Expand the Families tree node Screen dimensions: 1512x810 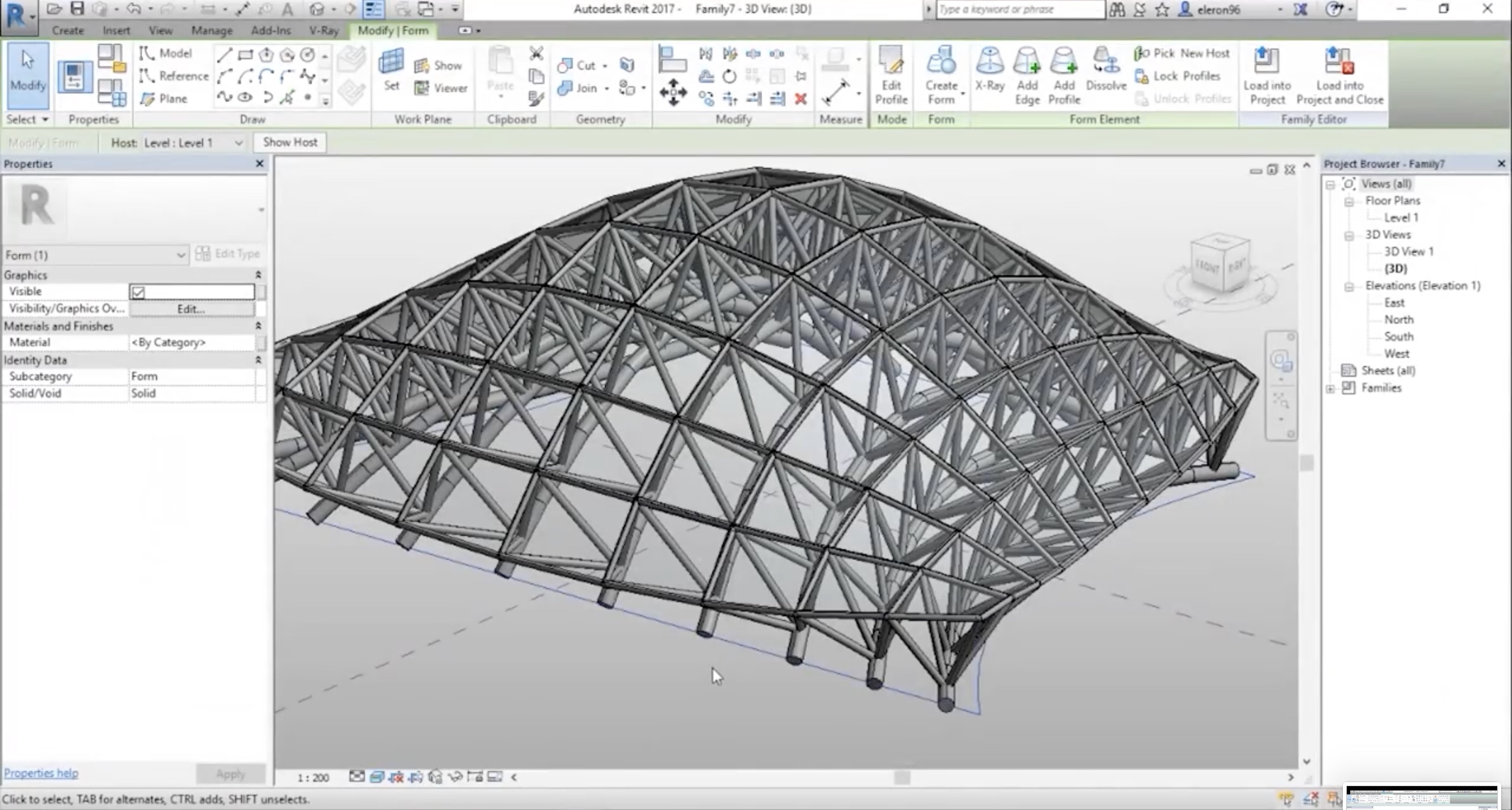1330,388
